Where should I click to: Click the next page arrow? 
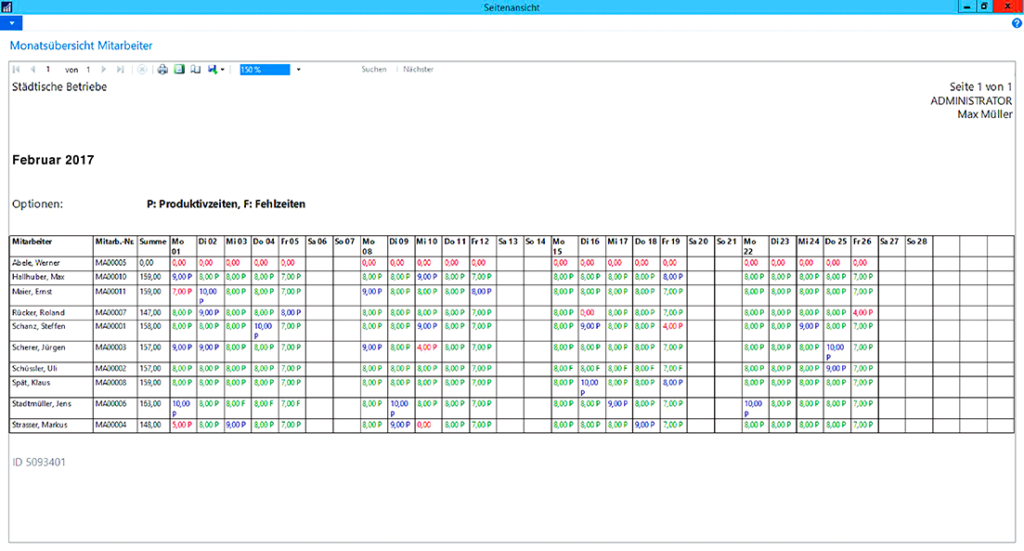point(103,70)
